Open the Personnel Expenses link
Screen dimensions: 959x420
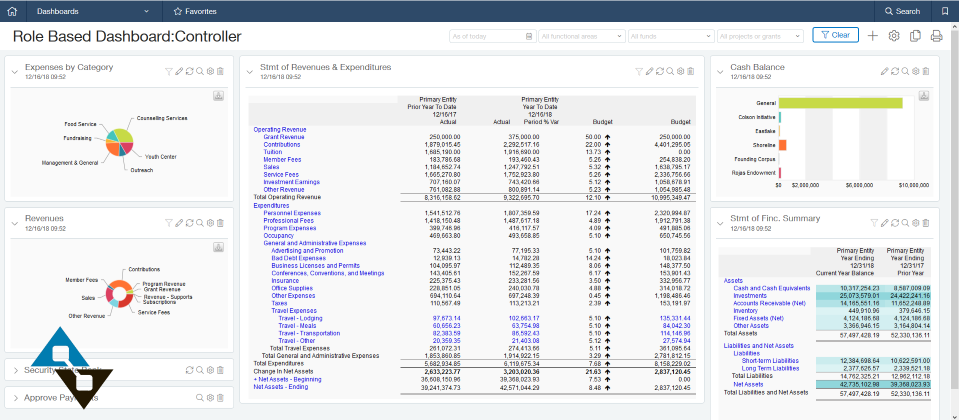[292, 213]
